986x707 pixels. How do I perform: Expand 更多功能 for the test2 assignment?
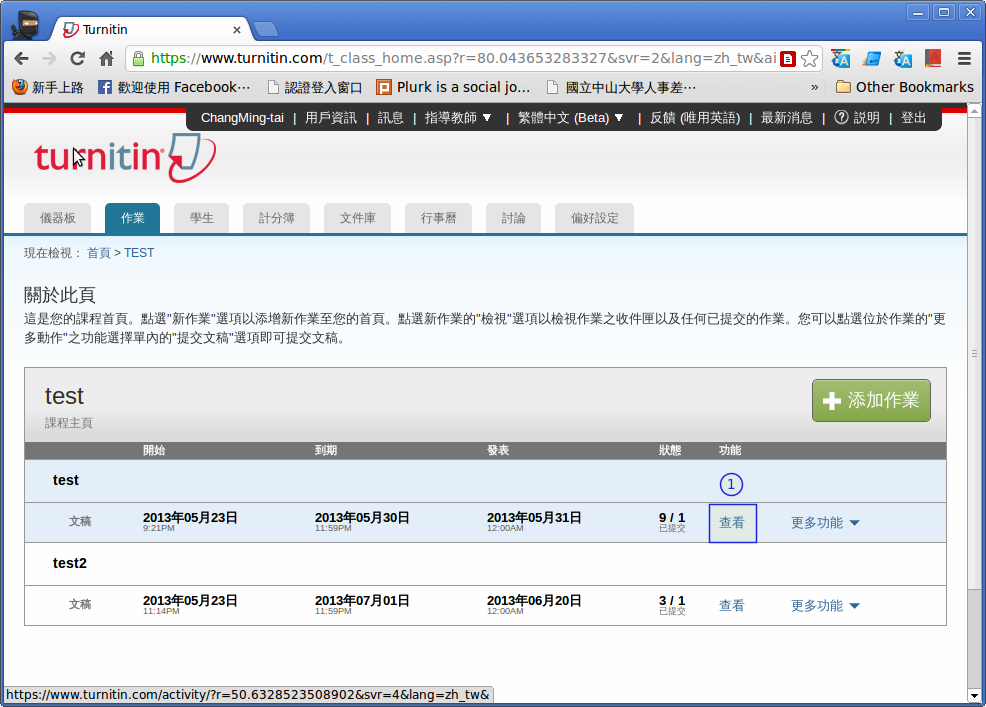825,606
